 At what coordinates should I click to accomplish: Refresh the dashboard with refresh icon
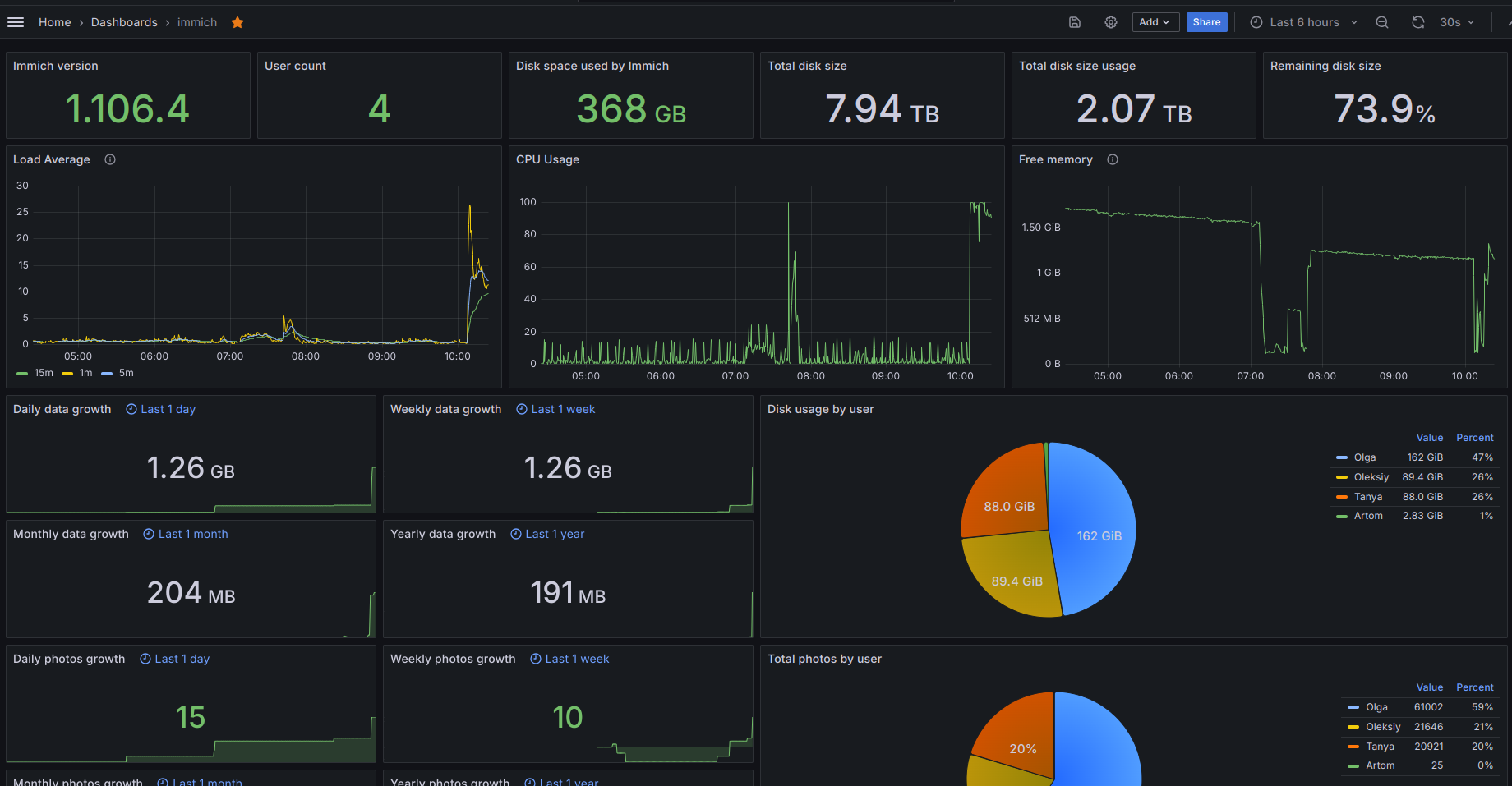1417,22
